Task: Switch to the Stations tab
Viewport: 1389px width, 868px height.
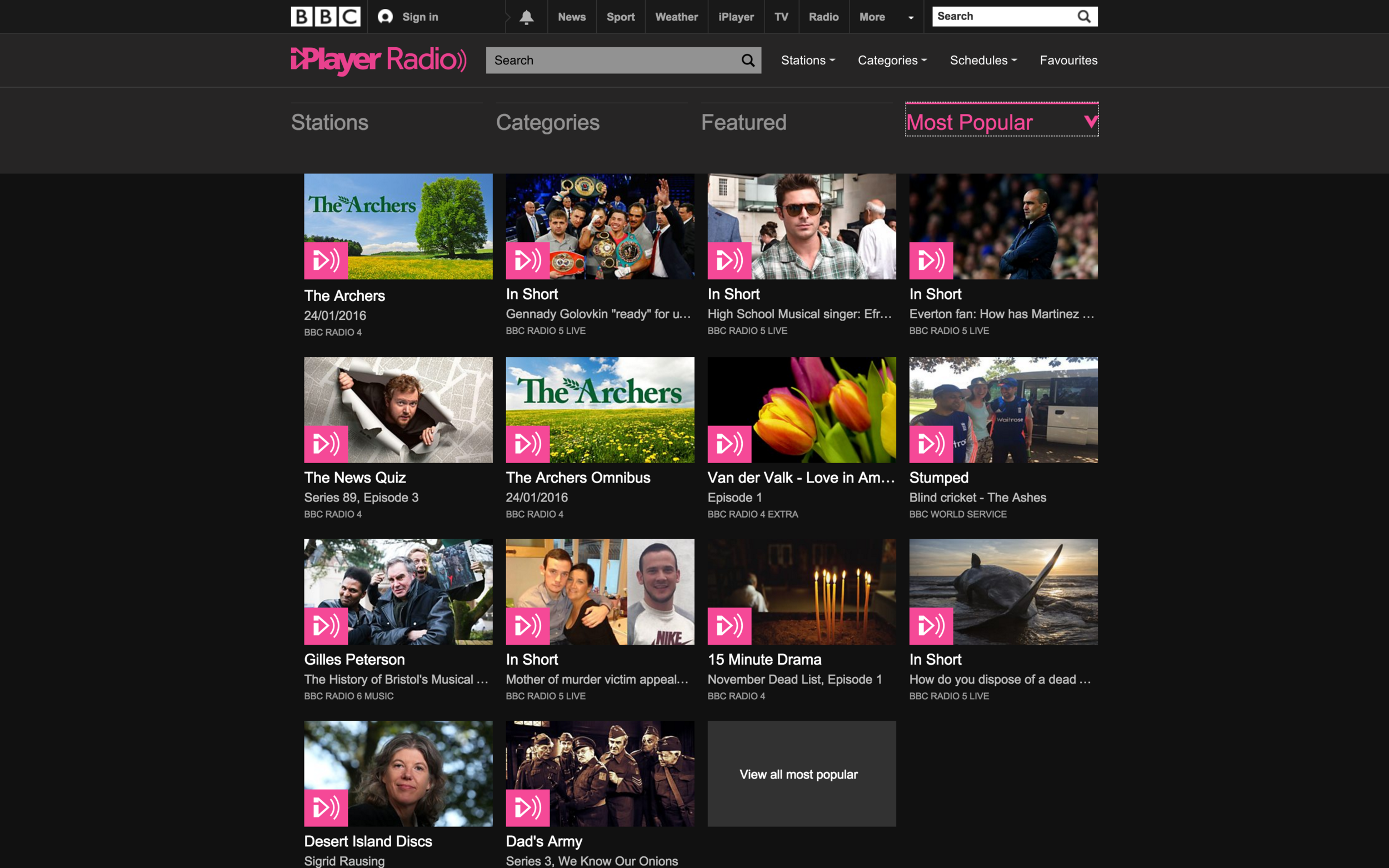Action: point(329,122)
